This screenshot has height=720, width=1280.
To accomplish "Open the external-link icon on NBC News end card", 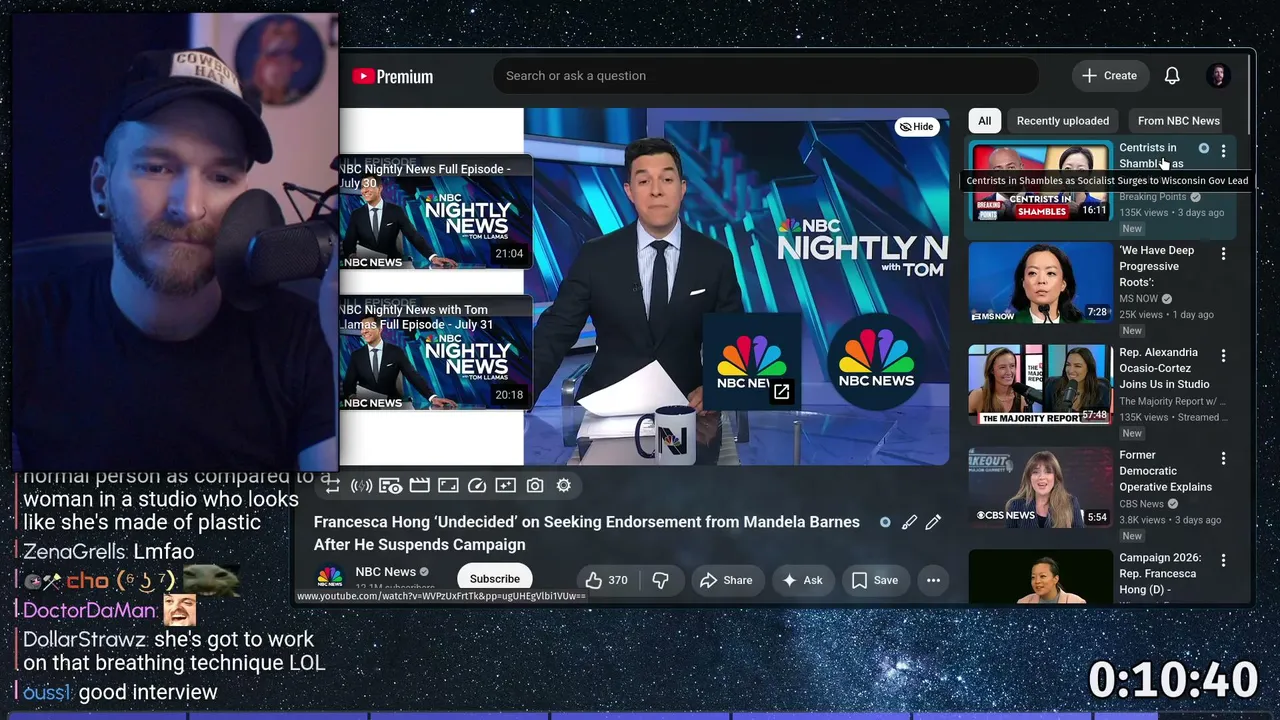I will click(781, 392).
